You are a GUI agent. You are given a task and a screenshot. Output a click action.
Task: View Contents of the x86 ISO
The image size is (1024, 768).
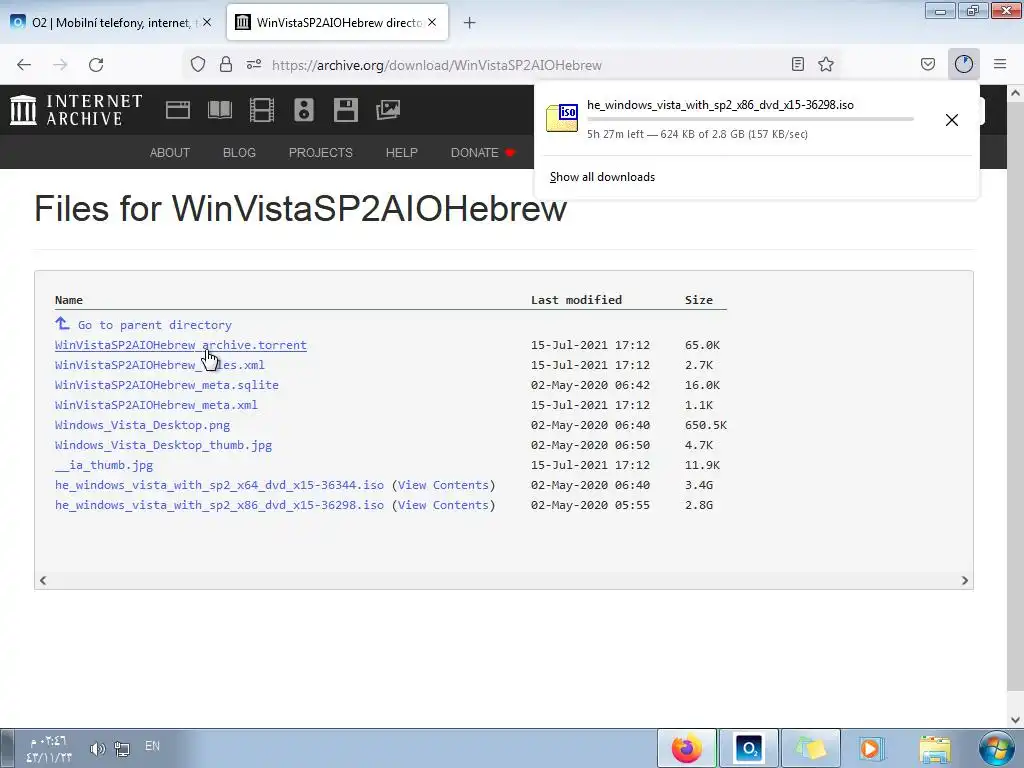(443, 505)
